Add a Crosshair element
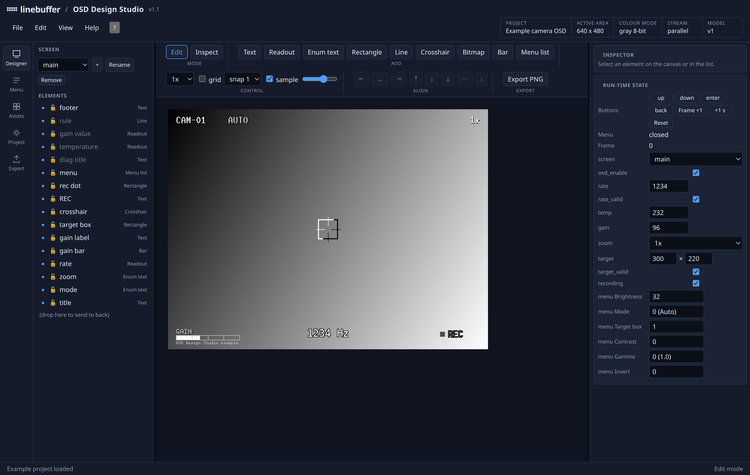The width and height of the screenshot is (750, 475). coord(435,52)
